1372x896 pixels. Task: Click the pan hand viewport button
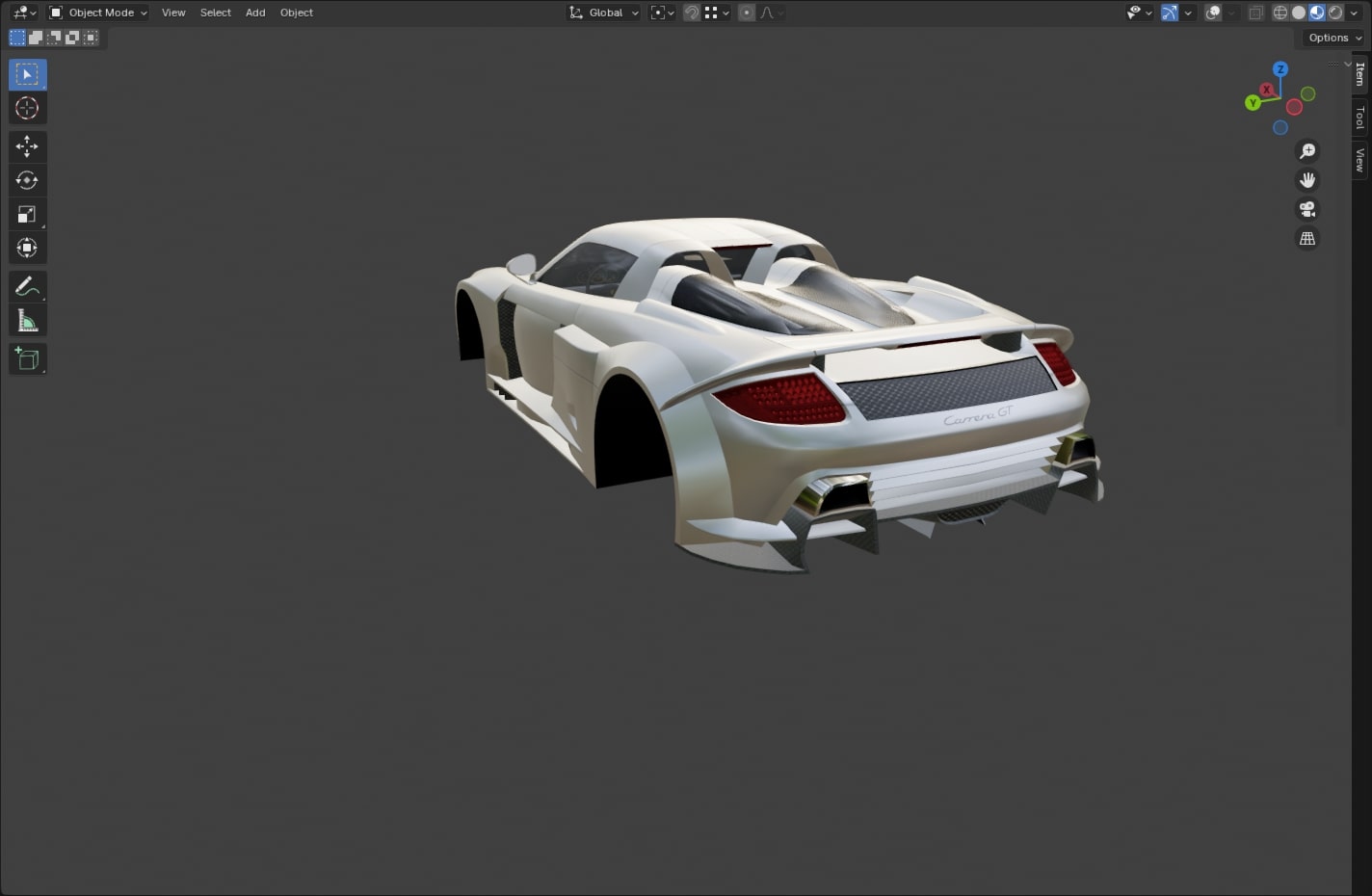tap(1307, 180)
